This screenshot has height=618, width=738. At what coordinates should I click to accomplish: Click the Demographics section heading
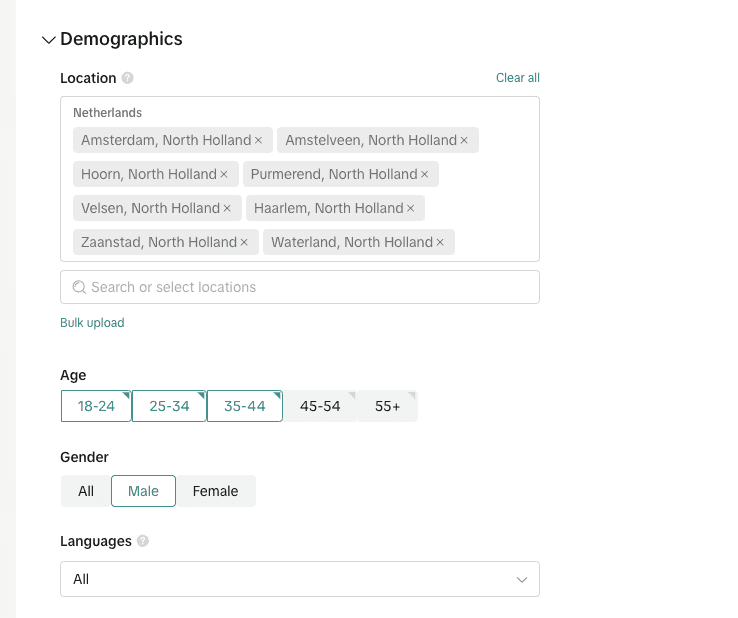pyautogui.click(x=121, y=39)
